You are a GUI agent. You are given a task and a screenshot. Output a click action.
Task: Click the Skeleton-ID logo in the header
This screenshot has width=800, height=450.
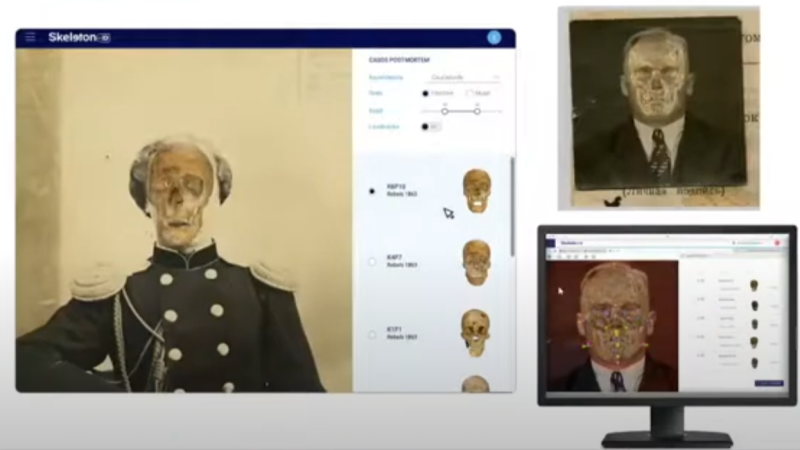79,37
